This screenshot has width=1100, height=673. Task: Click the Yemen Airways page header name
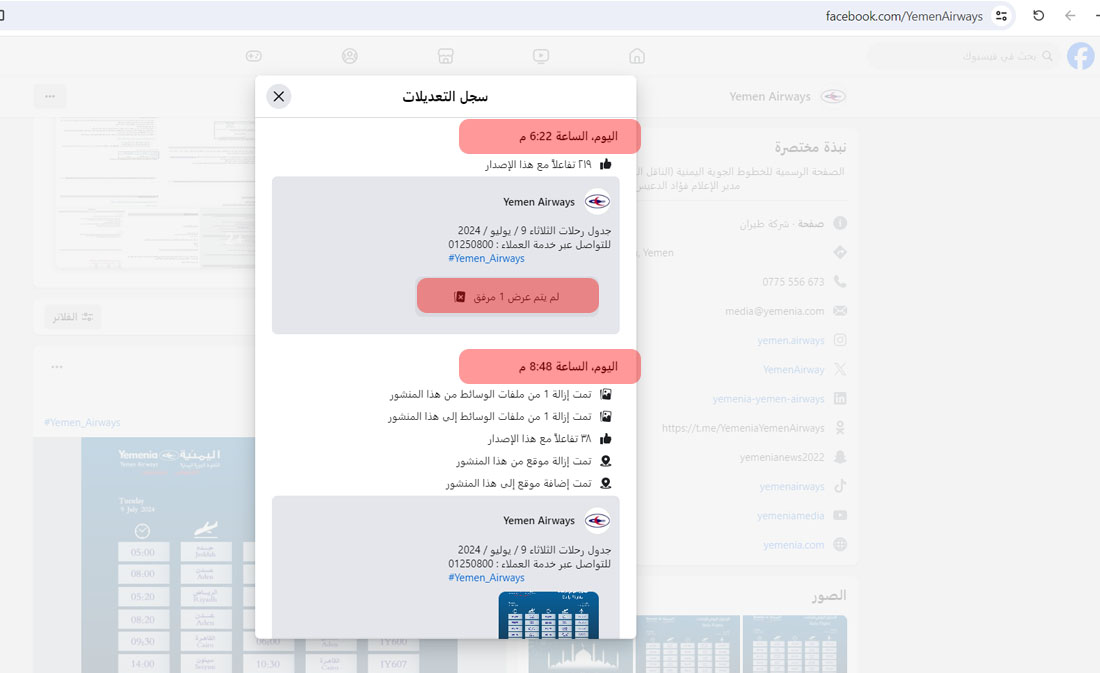pyautogui.click(x=770, y=97)
